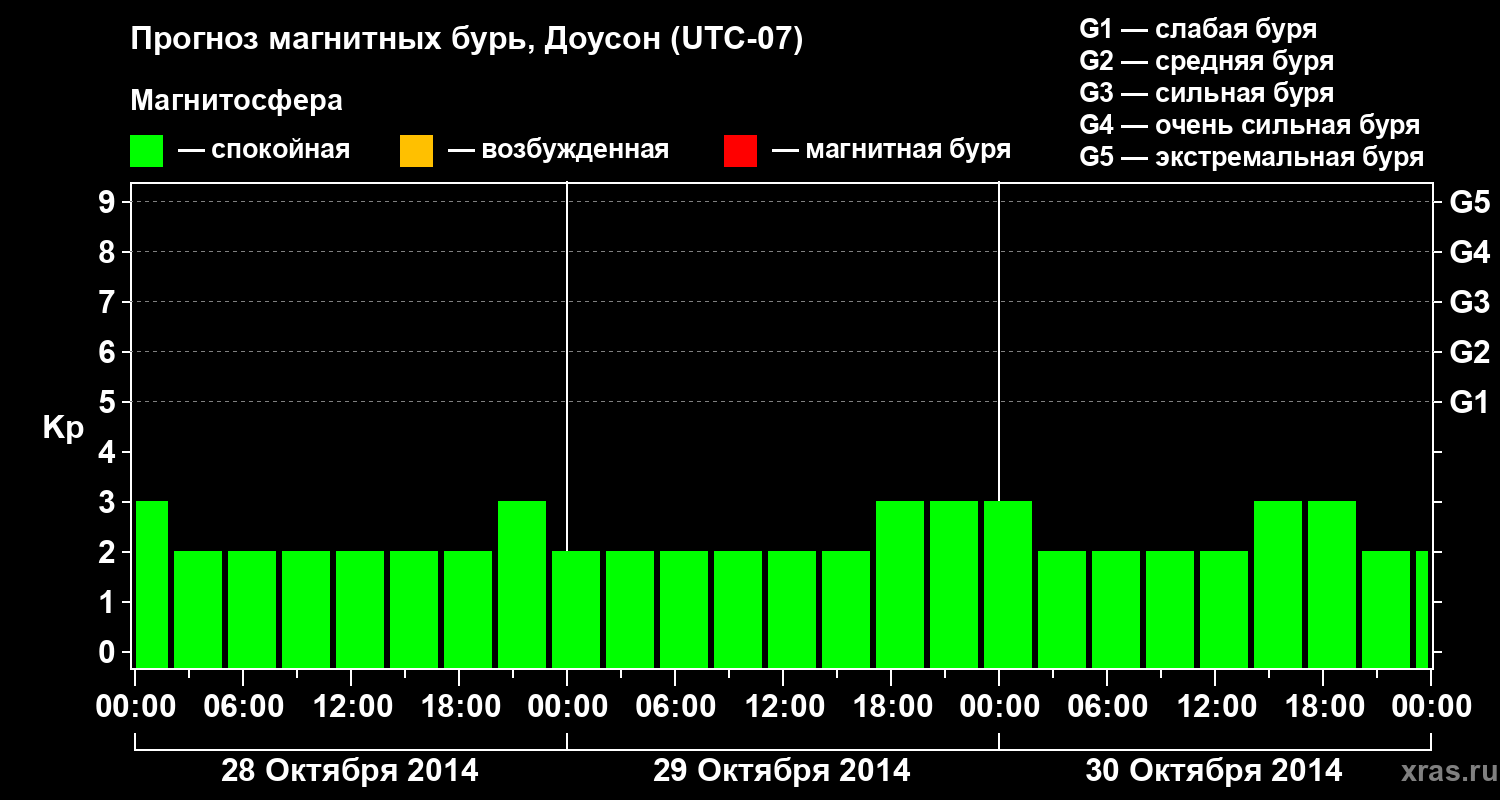Click the 'Kp' axis label
The image size is (1500, 800).
tap(63, 429)
